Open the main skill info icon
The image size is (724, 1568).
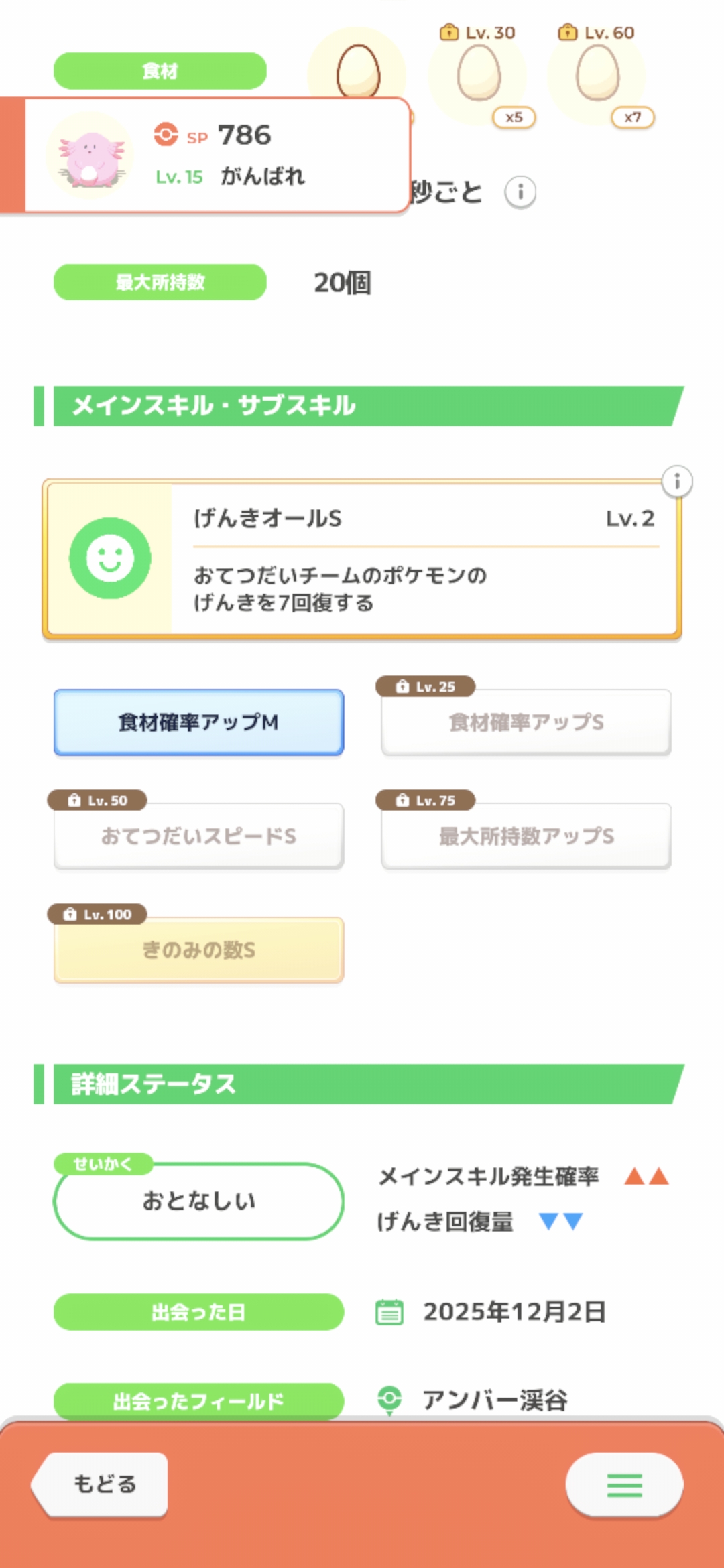click(x=677, y=482)
